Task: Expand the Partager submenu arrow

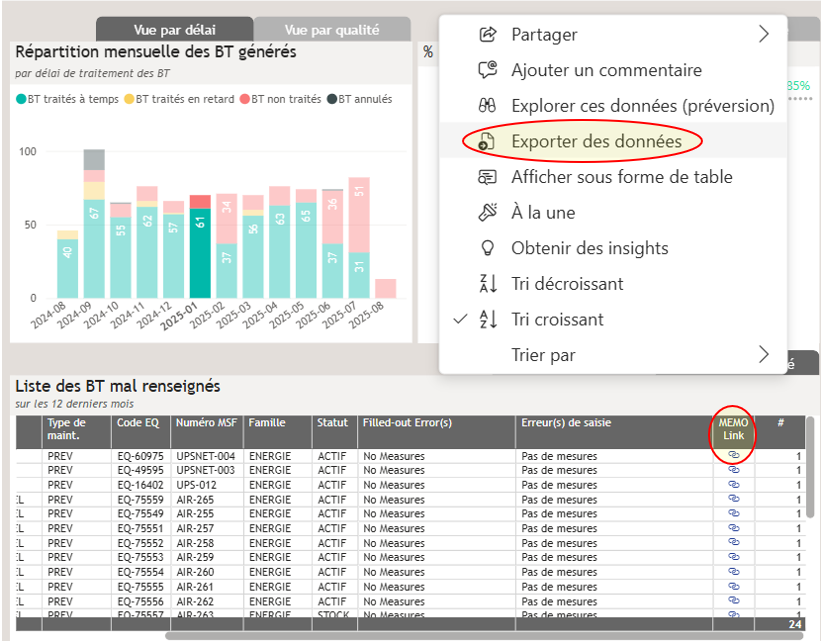Action: coord(764,35)
